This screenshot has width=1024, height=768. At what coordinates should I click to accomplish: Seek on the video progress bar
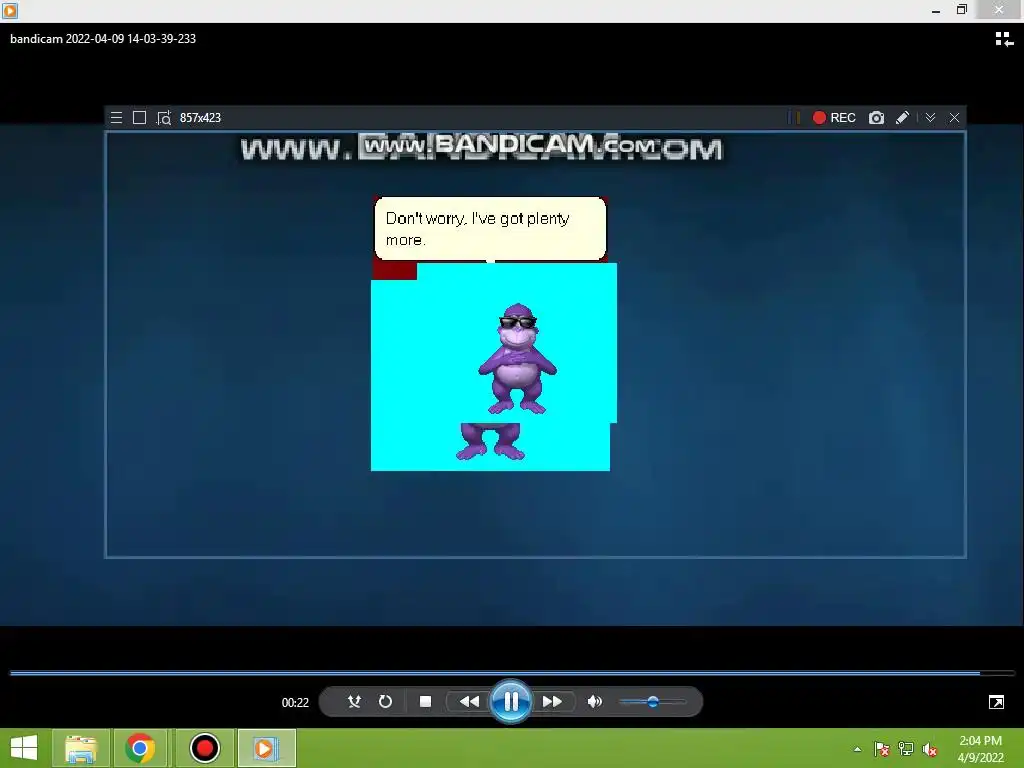(x=512, y=673)
